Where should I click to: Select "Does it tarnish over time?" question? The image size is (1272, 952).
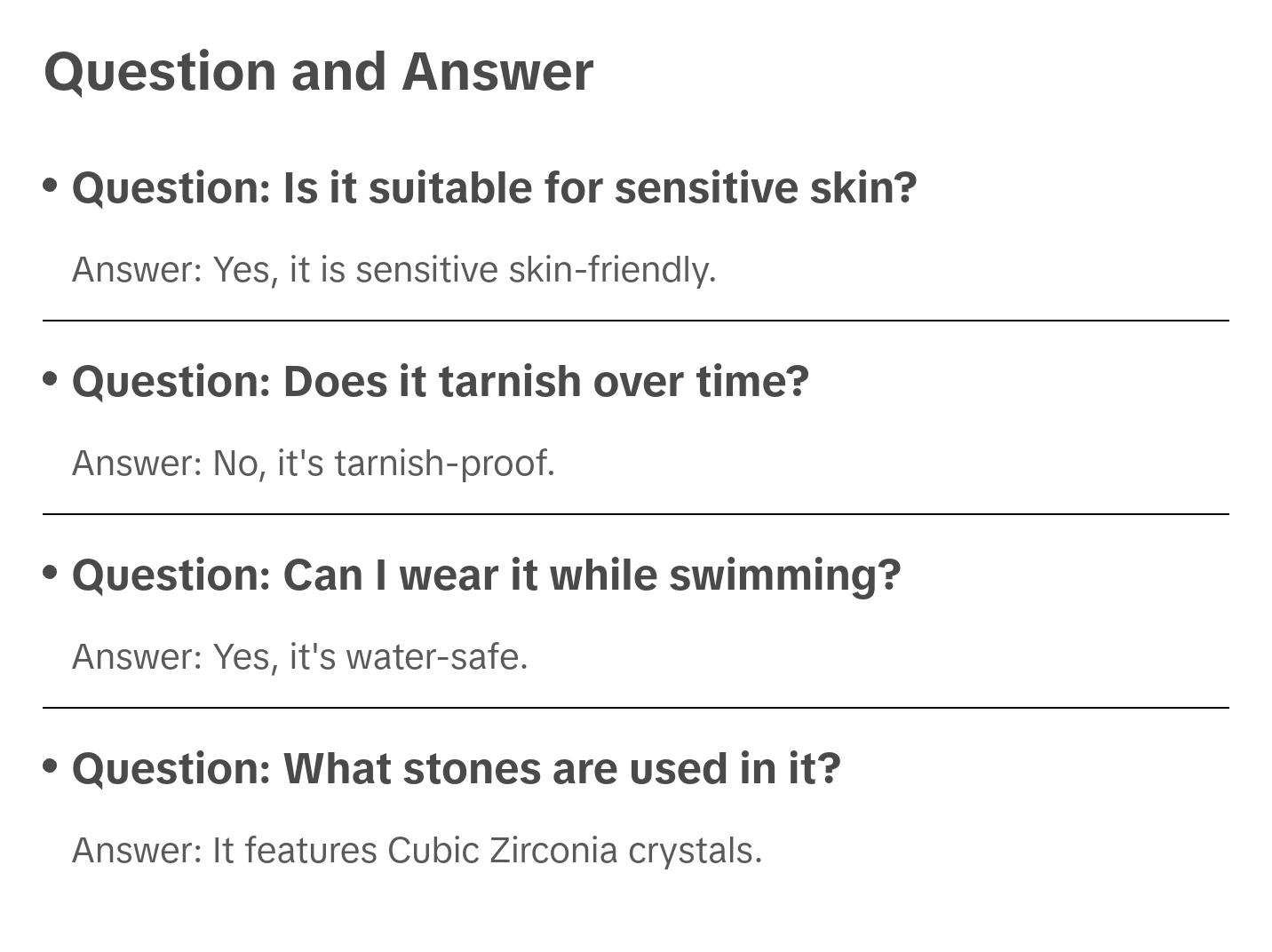[441, 382]
